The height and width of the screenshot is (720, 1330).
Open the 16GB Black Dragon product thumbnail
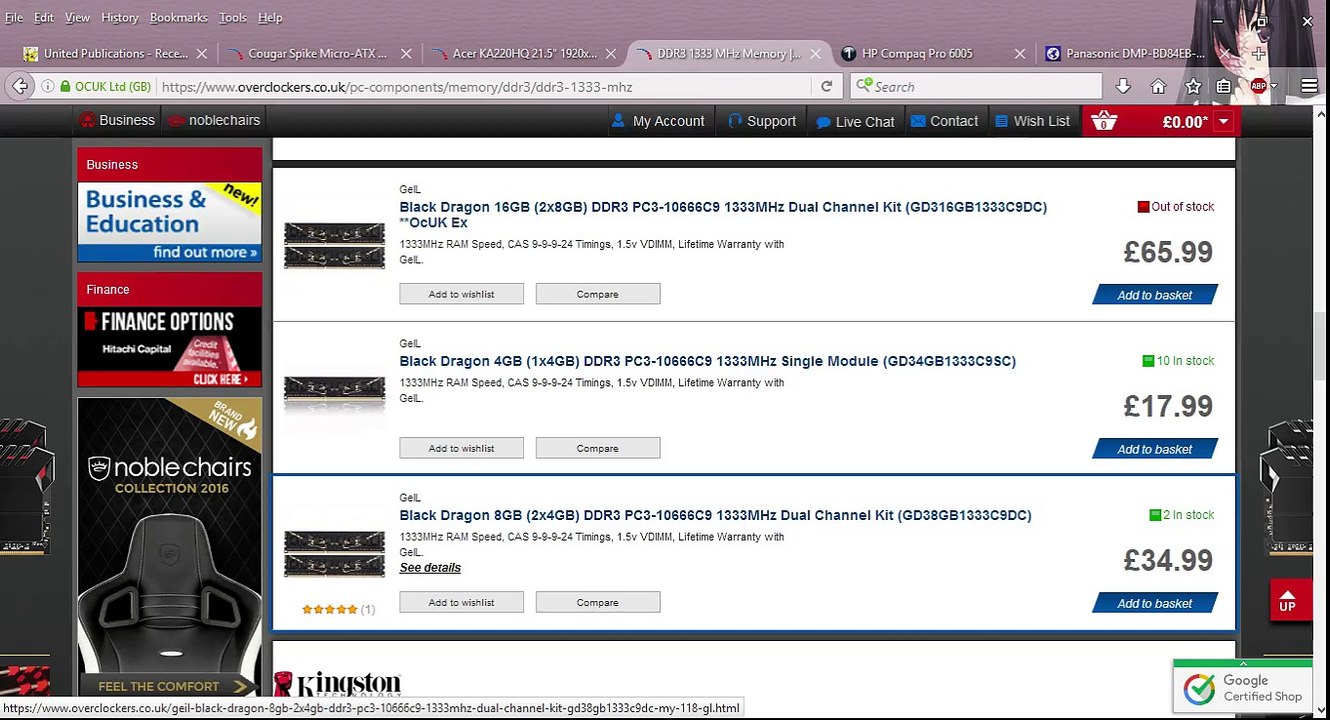coord(334,245)
